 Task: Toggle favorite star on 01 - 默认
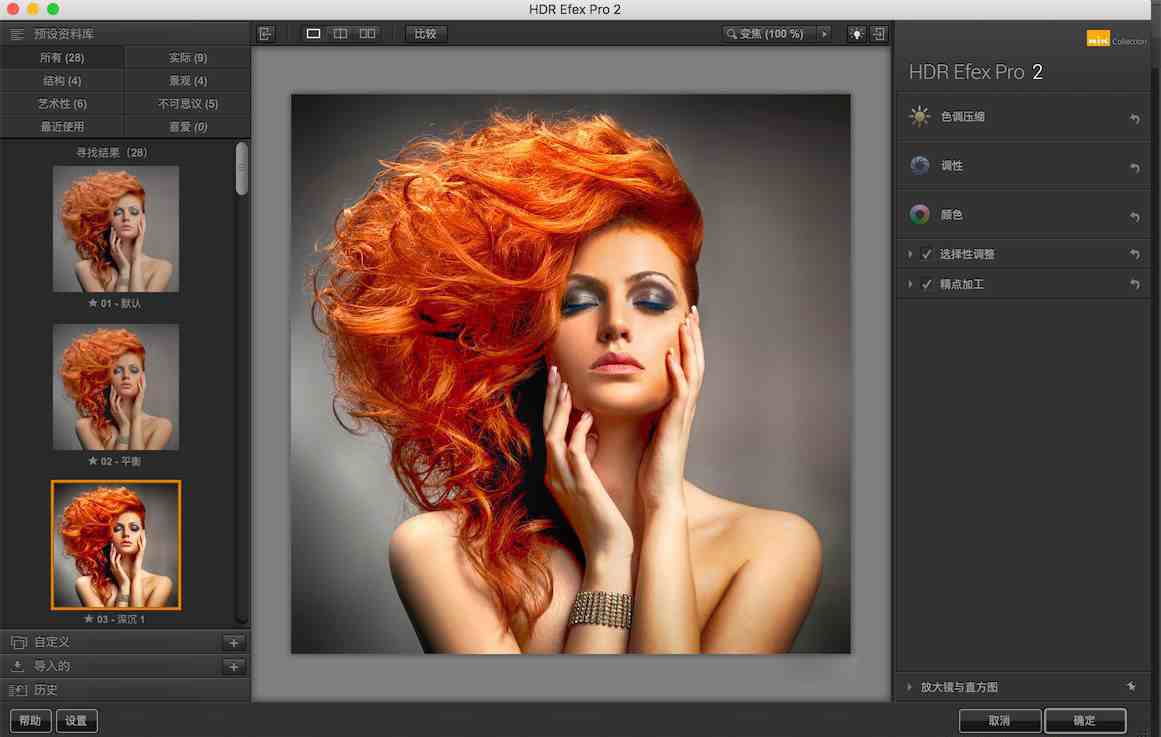(x=93, y=303)
